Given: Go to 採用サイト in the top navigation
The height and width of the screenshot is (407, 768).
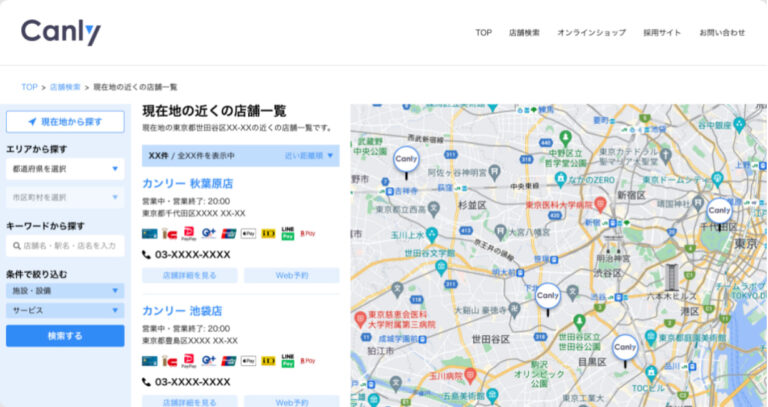Looking at the screenshot, I should coord(662,33).
